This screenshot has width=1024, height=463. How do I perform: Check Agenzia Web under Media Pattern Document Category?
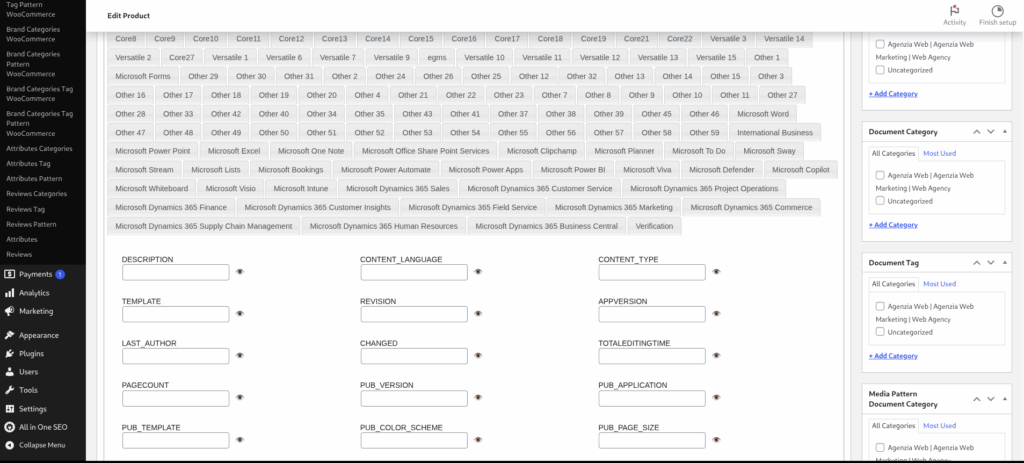coord(880,447)
